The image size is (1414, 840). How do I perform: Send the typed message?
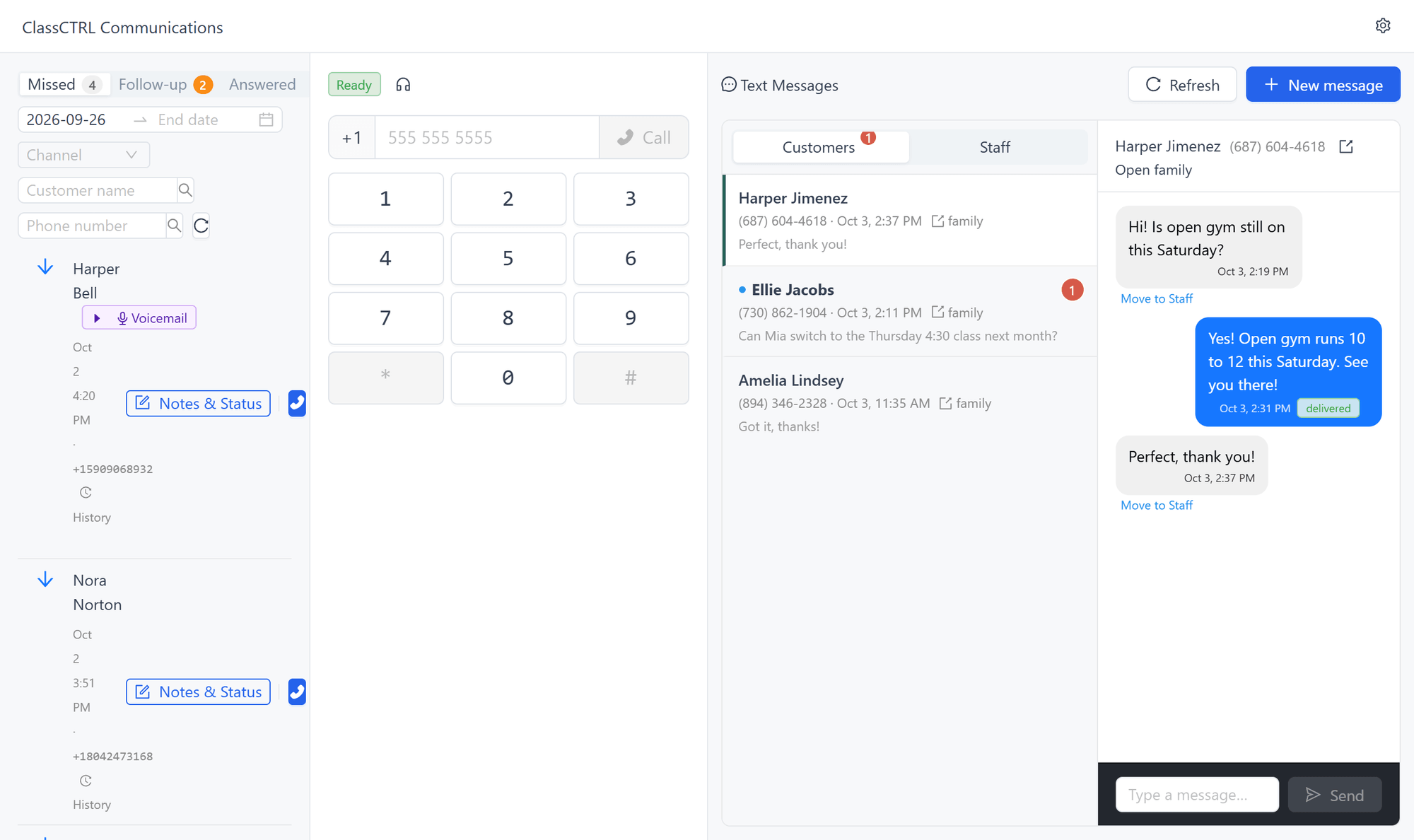pyautogui.click(x=1334, y=795)
